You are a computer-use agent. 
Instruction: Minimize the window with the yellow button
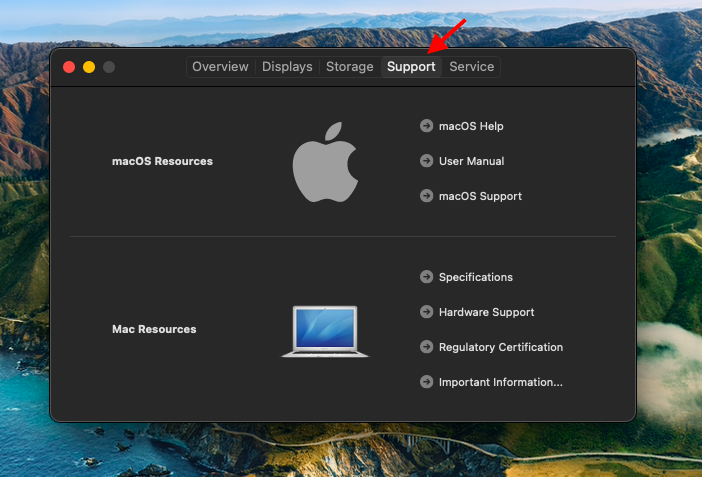tap(89, 67)
